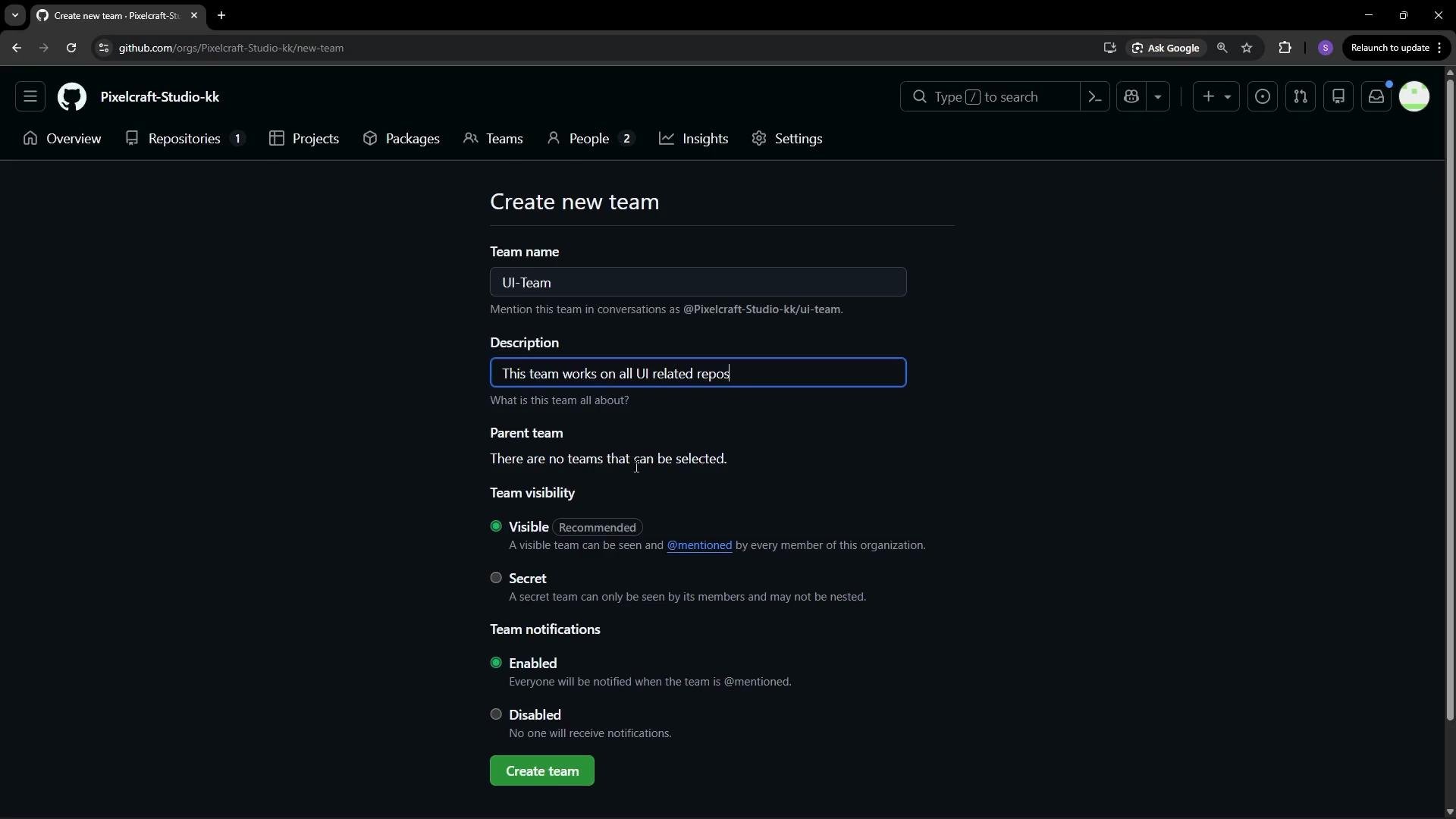1456x819 pixels.
Task: Click Relaunch to update button
Action: tap(1396, 48)
